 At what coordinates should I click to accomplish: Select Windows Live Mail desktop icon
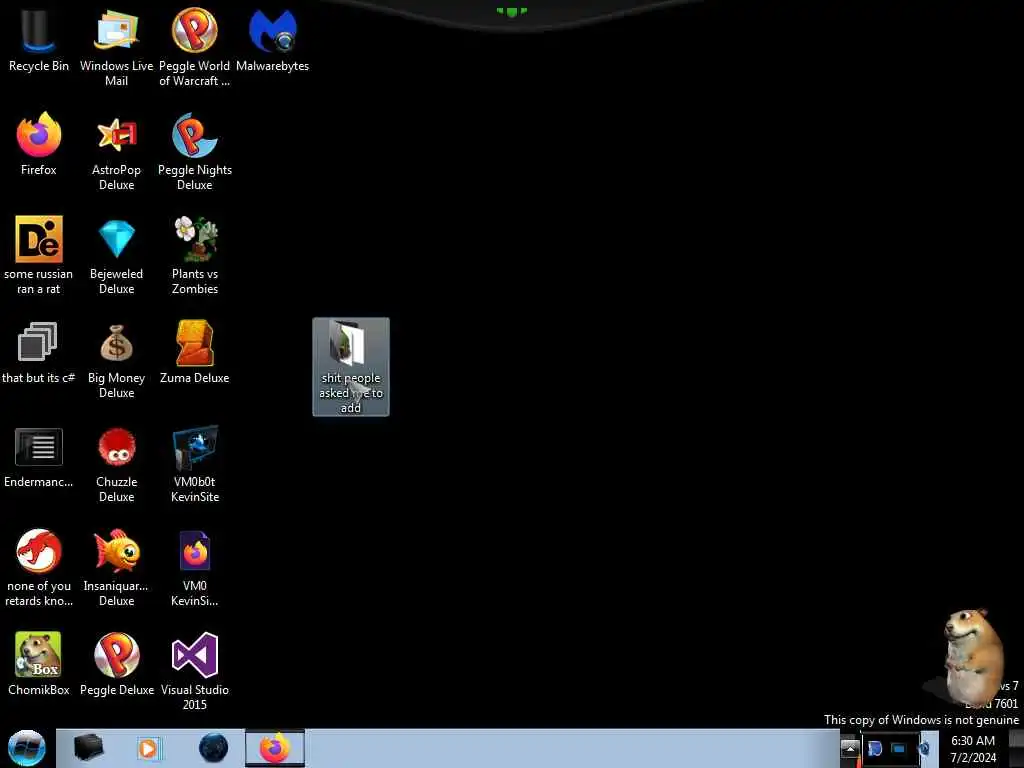(x=116, y=47)
